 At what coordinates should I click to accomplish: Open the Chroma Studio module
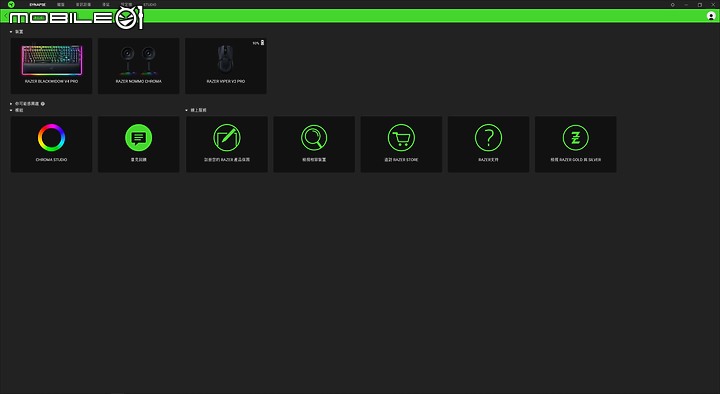tap(51, 144)
